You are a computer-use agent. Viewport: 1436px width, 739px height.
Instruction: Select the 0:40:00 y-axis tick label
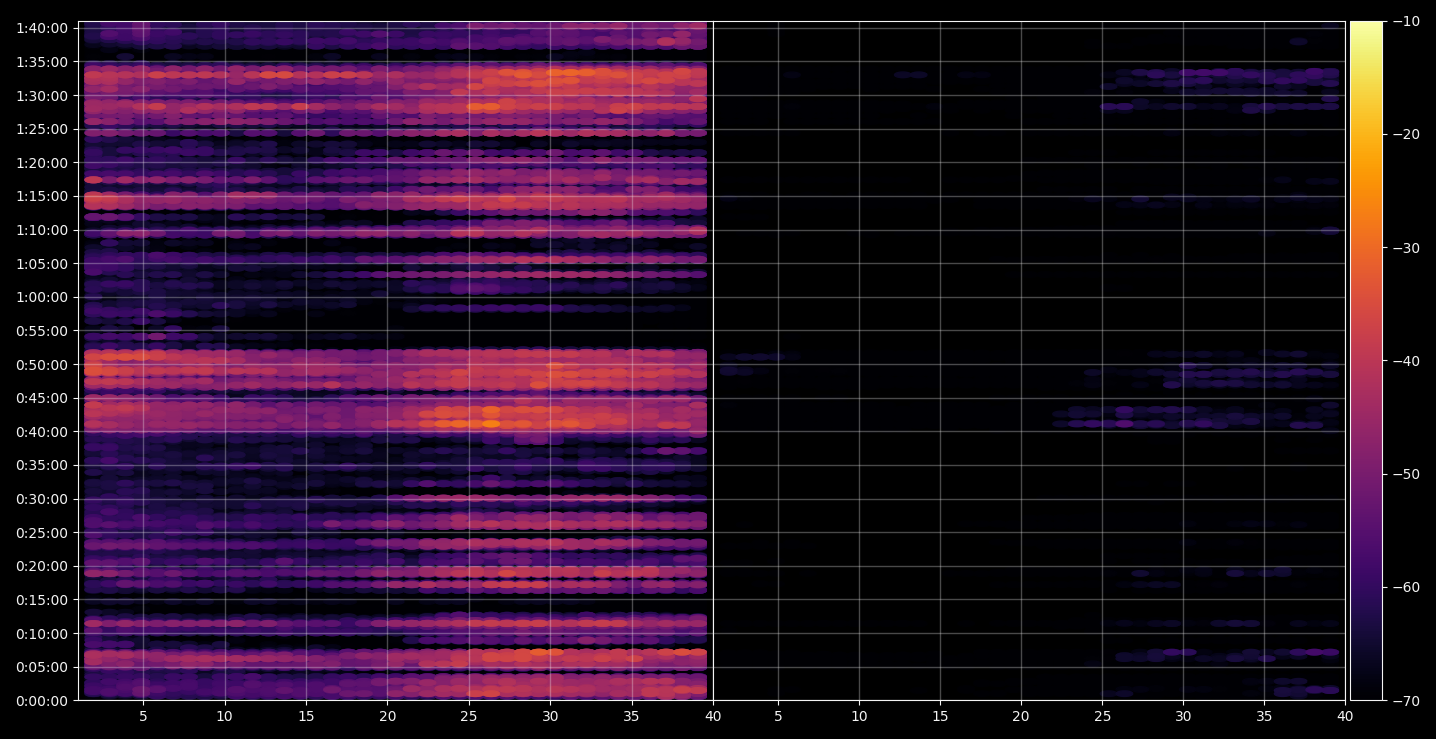pyautogui.click(x=42, y=432)
